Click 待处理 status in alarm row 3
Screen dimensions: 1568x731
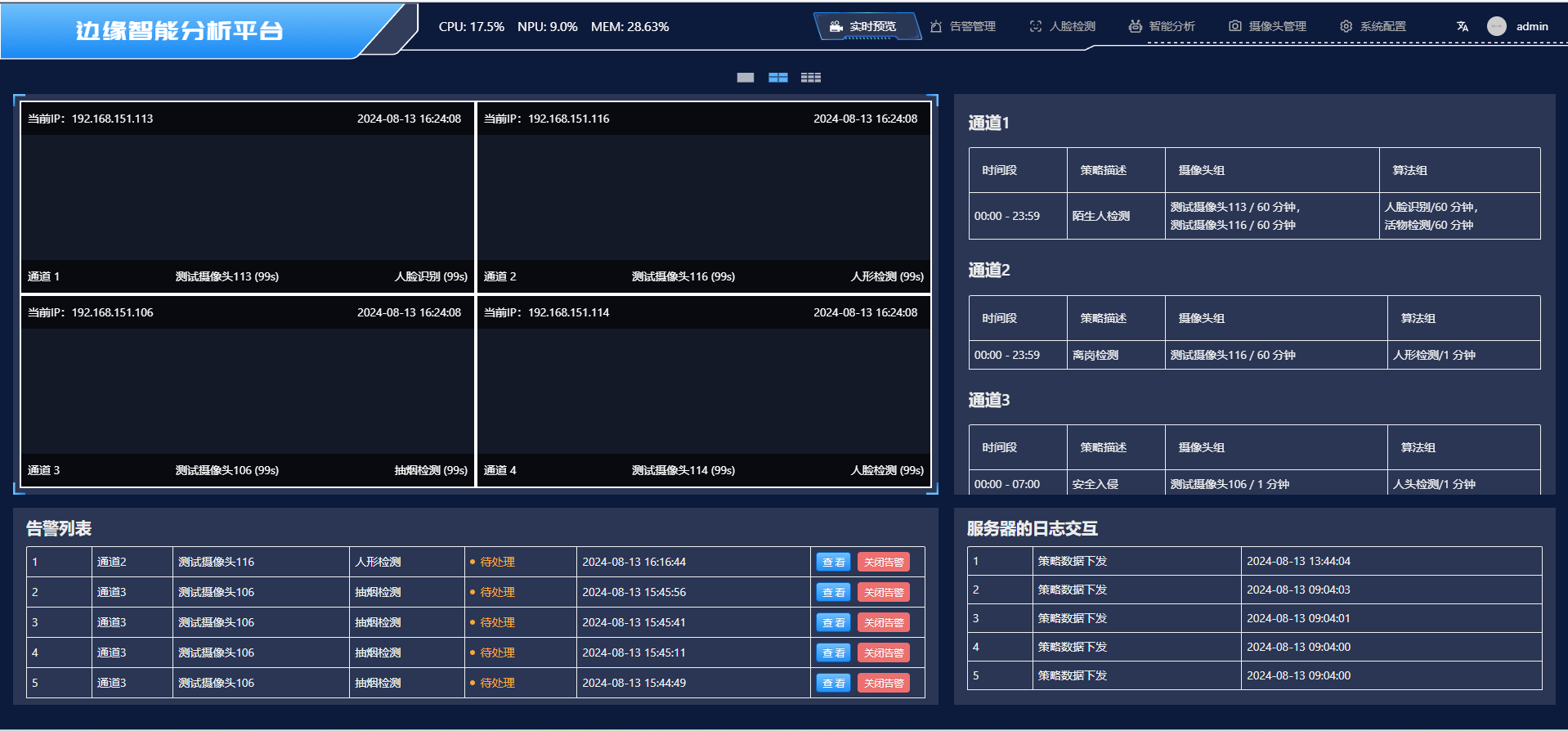(x=497, y=623)
